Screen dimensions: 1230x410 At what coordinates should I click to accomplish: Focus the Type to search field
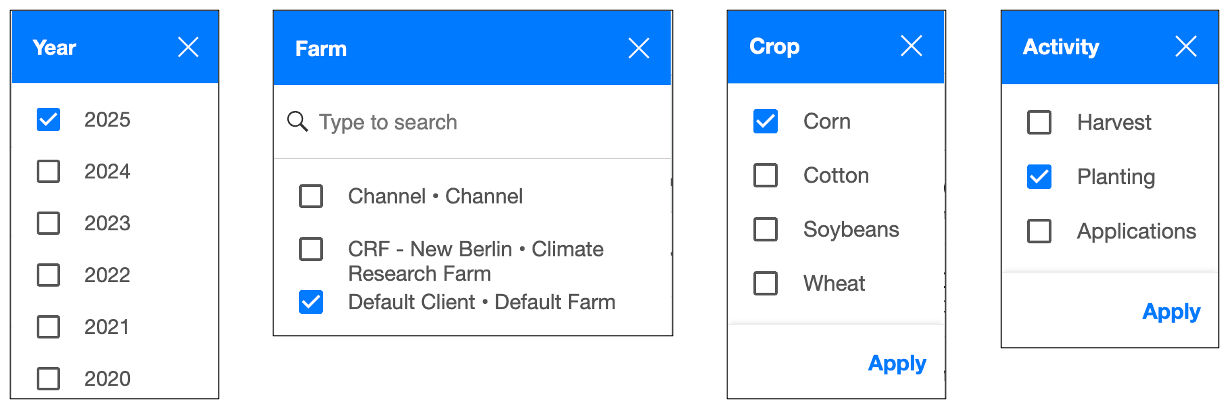coord(472,122)
